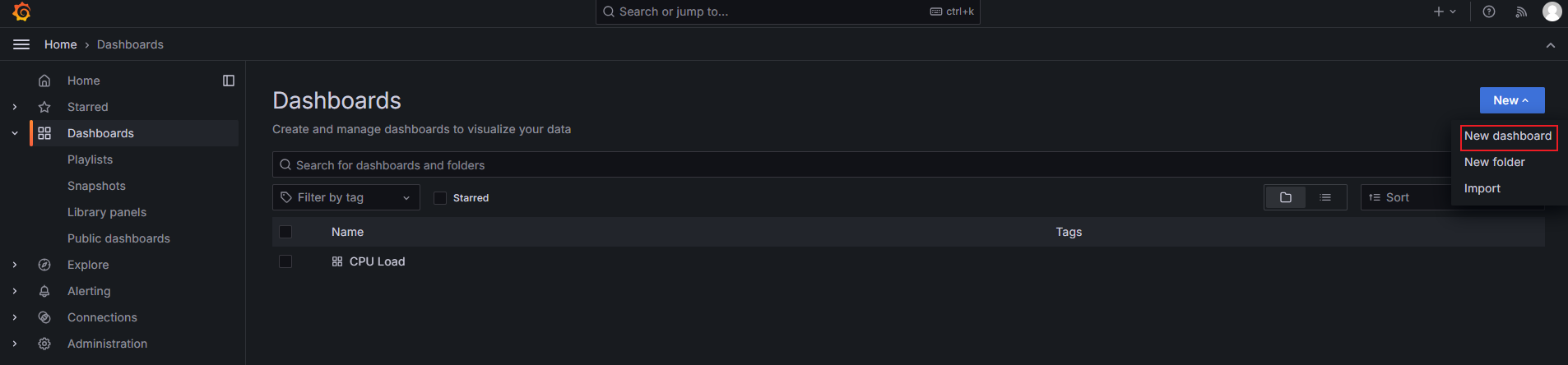Screen dimensions: 1568x365
Task: Switch to folder view icon
Action: [x=1286, y=197]
